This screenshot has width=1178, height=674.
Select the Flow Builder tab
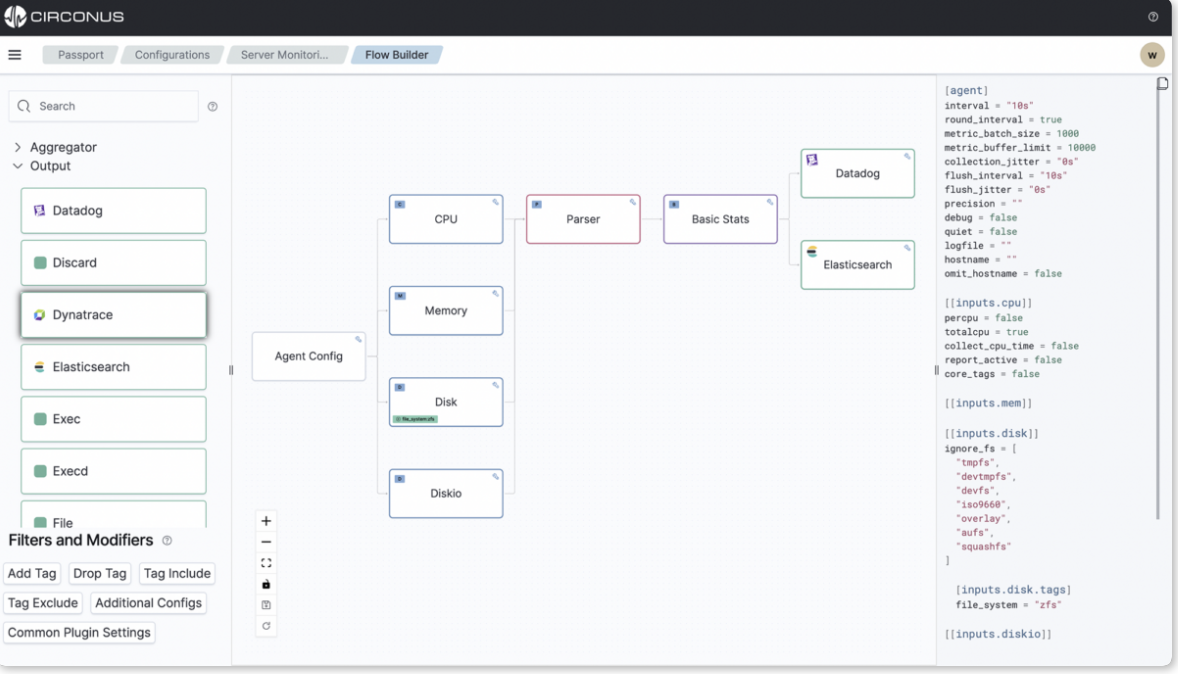pos(397,55)
